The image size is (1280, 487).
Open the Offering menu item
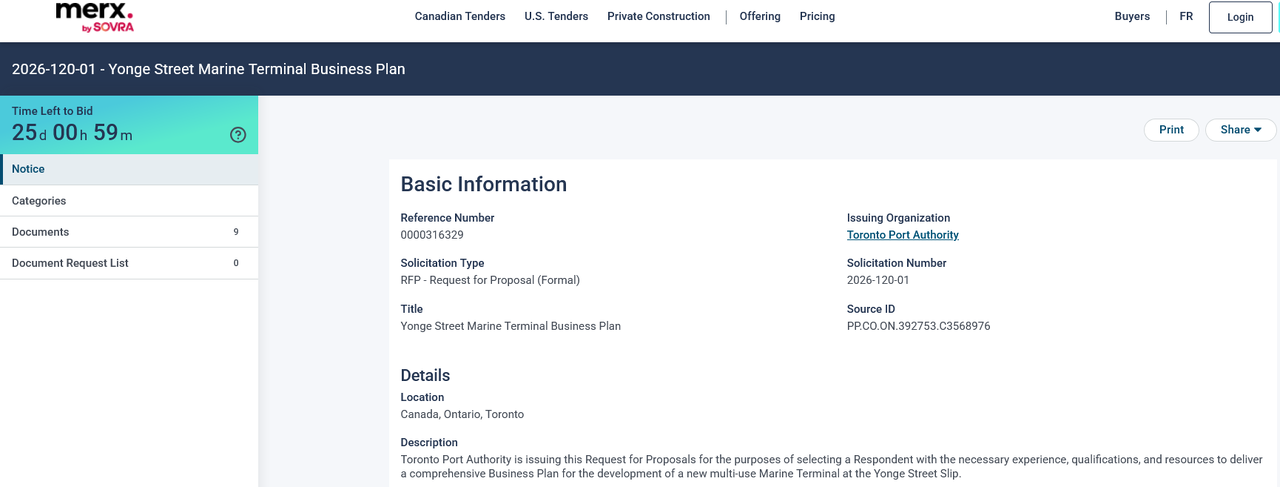click(760, 17)
